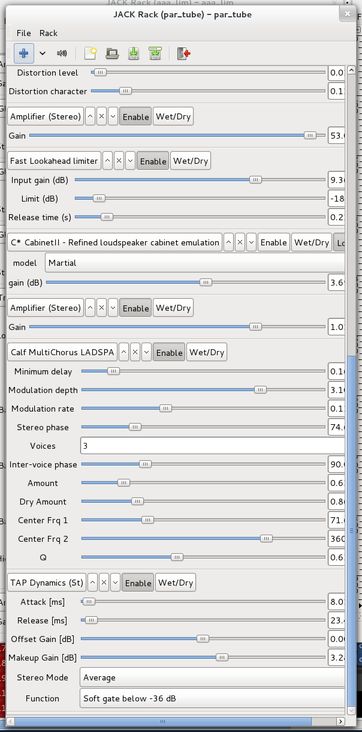Toggle Enable on the CabinetII plugin
362x732 pixels.
273,242
